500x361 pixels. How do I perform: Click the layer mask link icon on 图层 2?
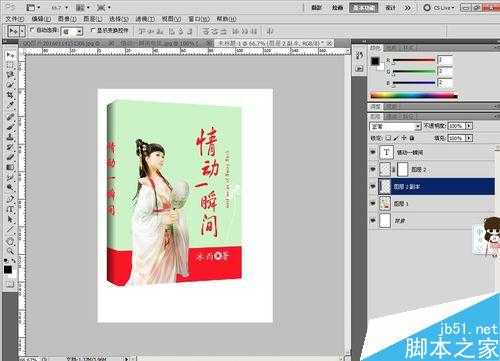(394, 170)
